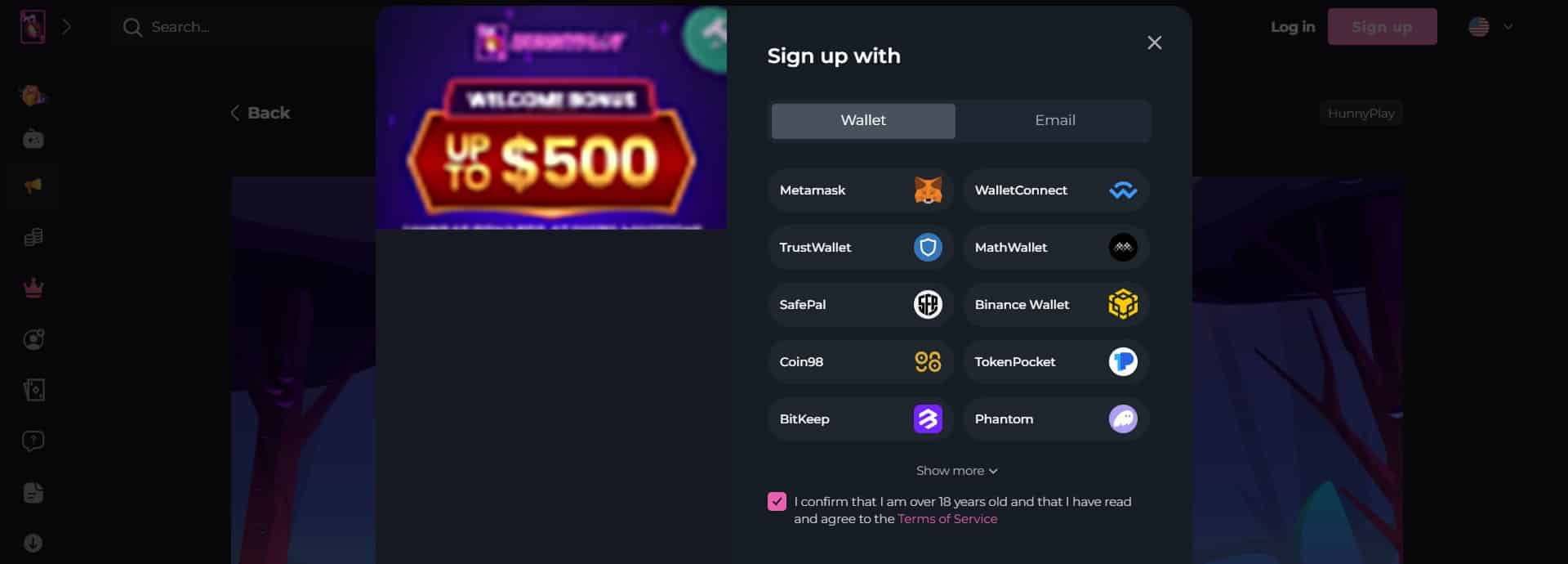Connect with BitKeep wallet
The height and width of the screenshot is (564, 1568).
click(x=861, y=419)
